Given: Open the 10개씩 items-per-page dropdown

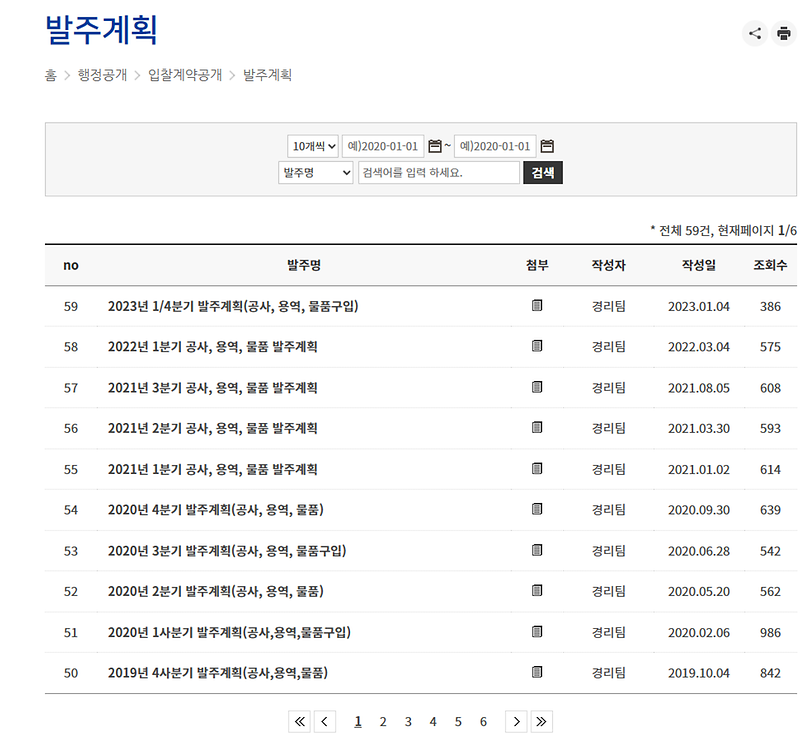Looking at the screenshot, I should point(310,144).
